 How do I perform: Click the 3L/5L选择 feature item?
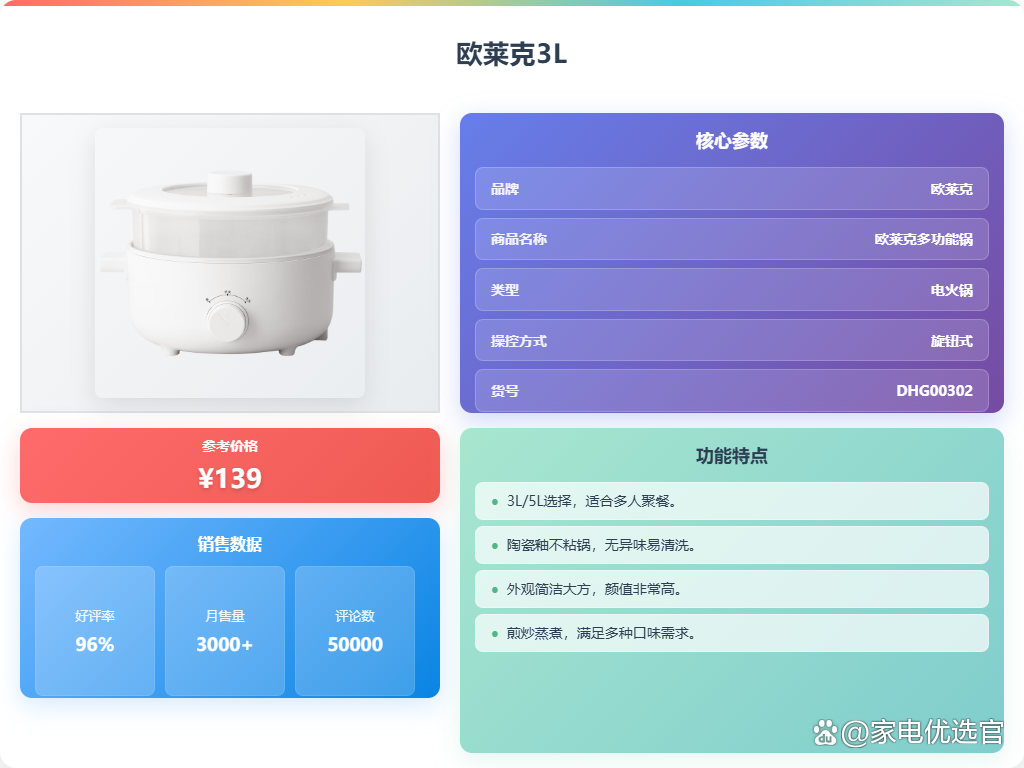pyautogui.click(x=731, y=501)
